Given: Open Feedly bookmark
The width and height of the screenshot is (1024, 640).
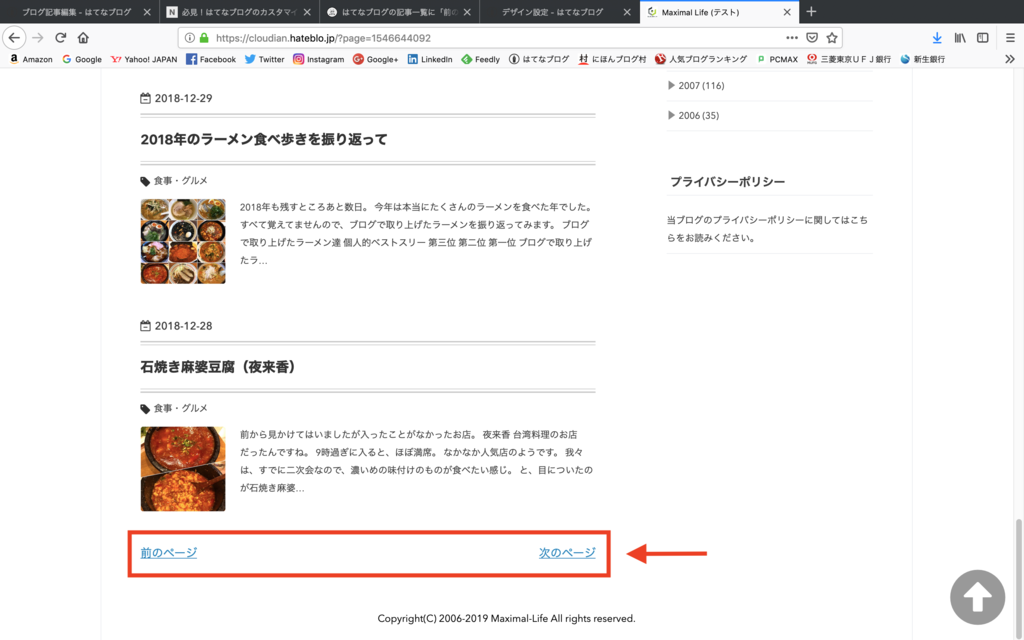Looking at the screenshot, I should click(481, 59).
